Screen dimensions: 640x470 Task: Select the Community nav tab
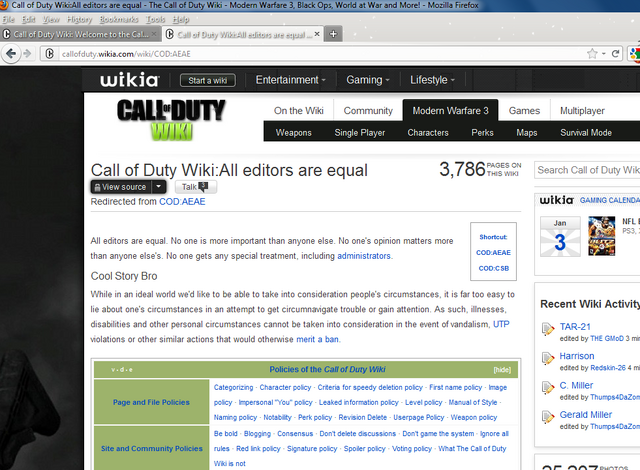point(368,111)
